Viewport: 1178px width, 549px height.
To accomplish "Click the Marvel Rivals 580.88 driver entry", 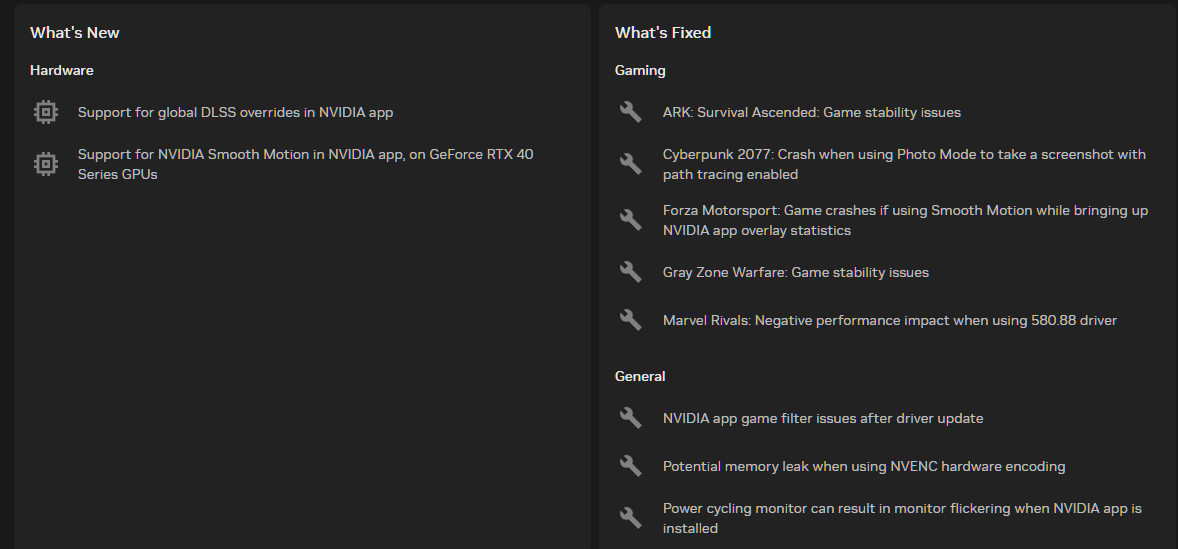I will pyautogui.click(x=890, y=320).
